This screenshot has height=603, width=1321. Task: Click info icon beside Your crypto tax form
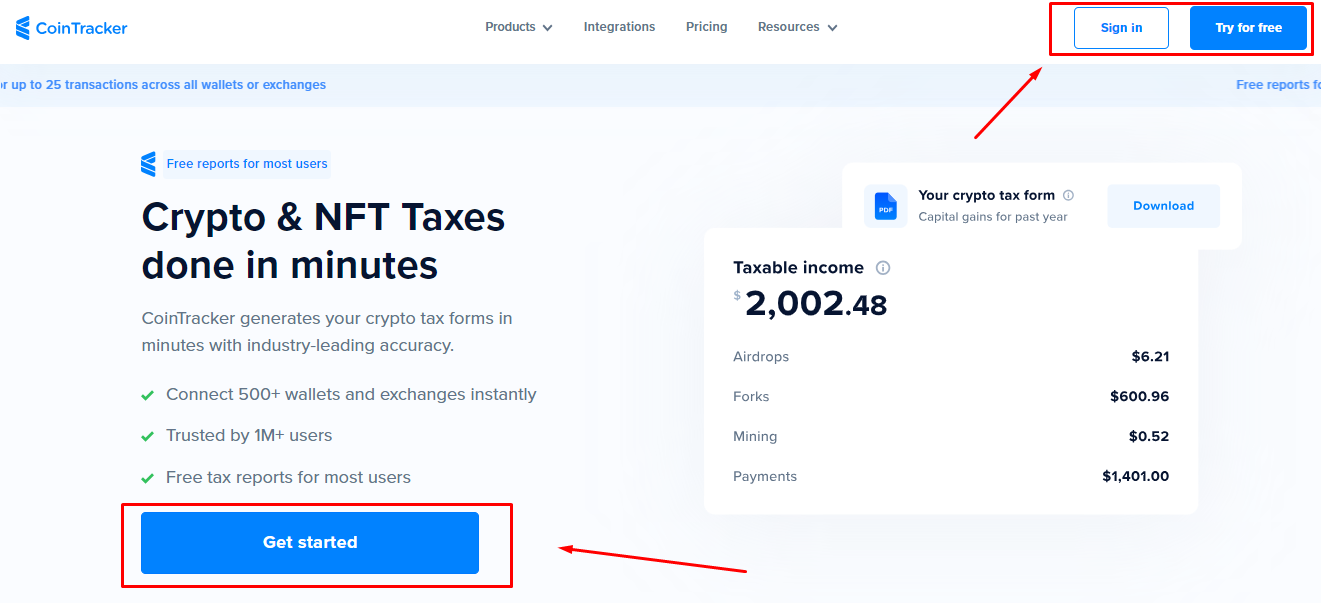click(x=1068, y=196)
